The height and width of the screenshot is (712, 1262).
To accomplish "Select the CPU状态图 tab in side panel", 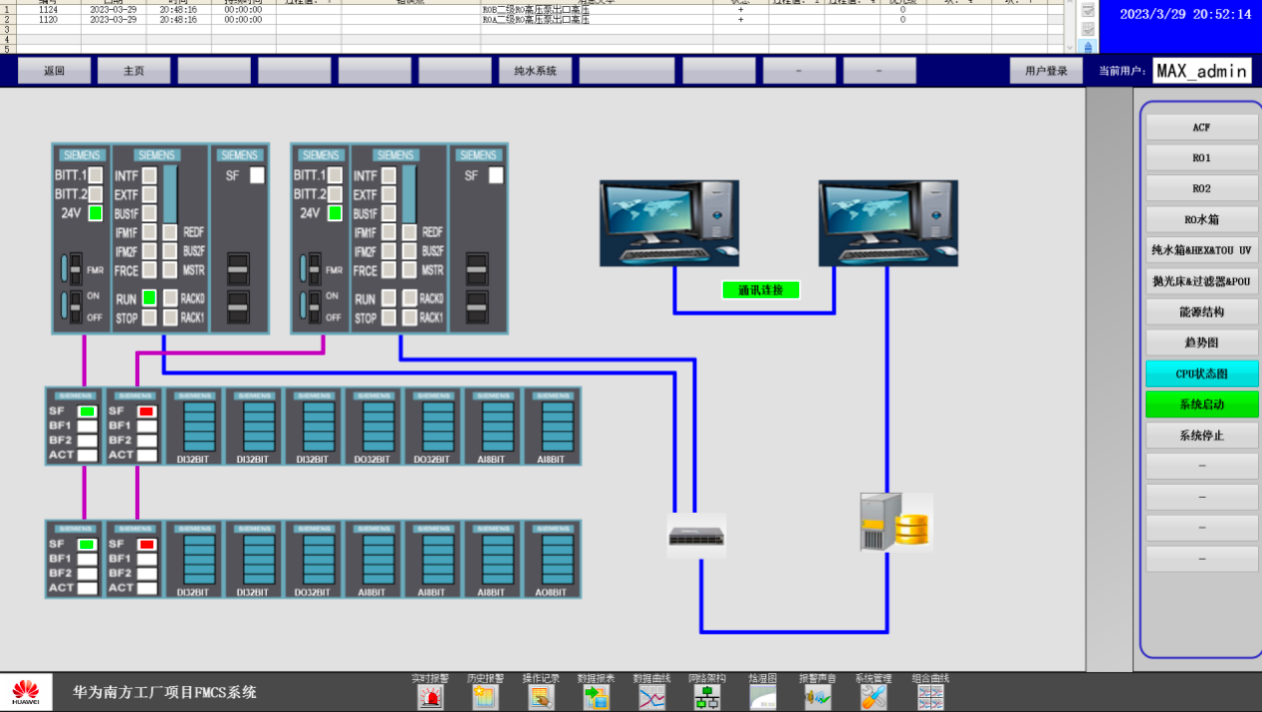I will (1202, 374).
